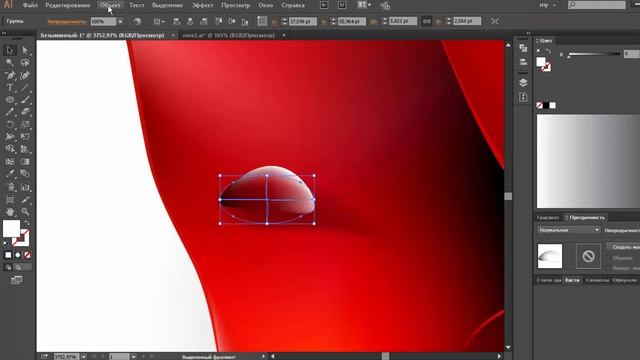Click the Recolor Artwork wheel icon
640x360 pixels.
click(x=137, y=21)
